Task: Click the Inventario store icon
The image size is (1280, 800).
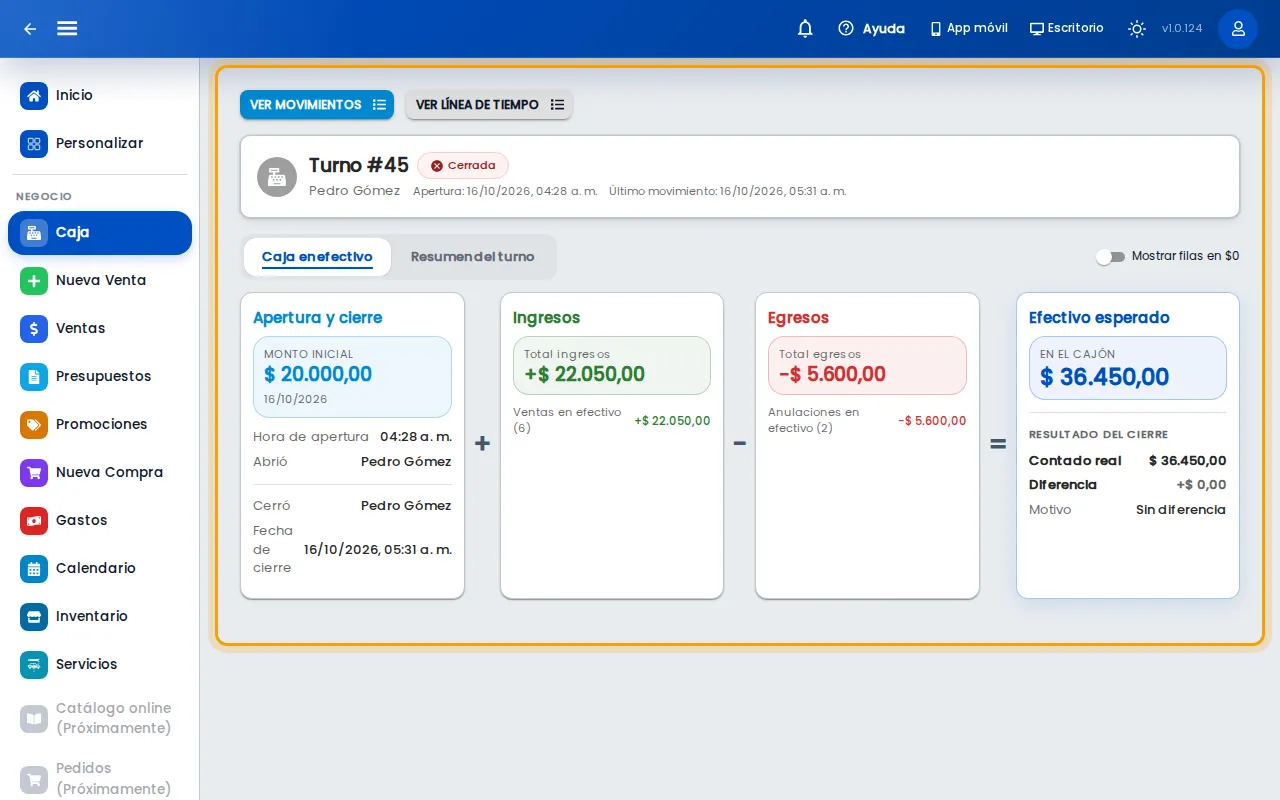Action: tap(34, 617)
